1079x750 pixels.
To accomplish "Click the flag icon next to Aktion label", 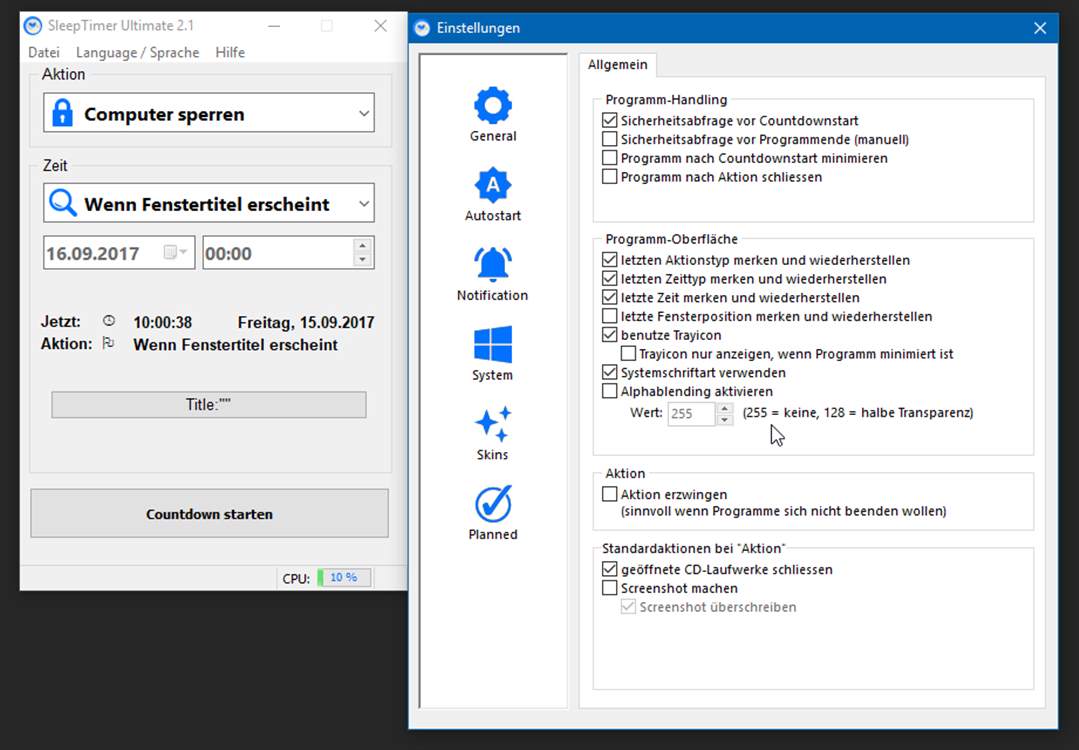I will pyautogui.click(x=108, y=343).
